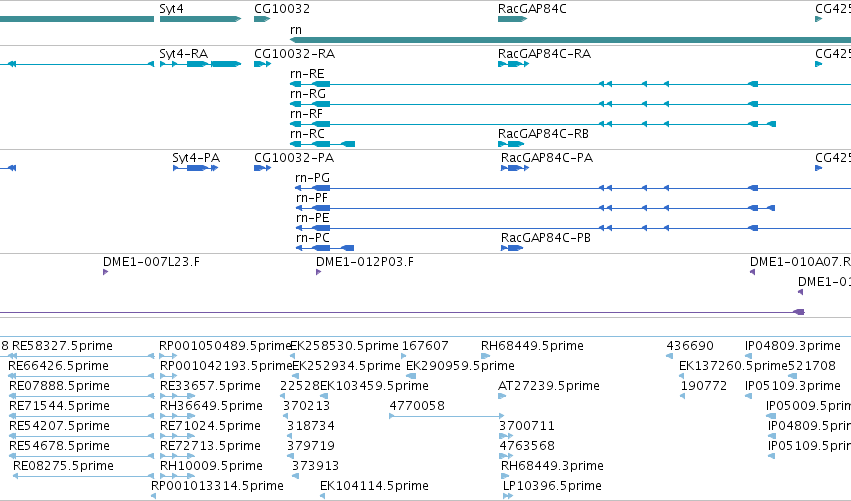This screenshot has height=501, width=851.
Task: Select the IP04809.3prime EST label
Action: tap(793, 346)
